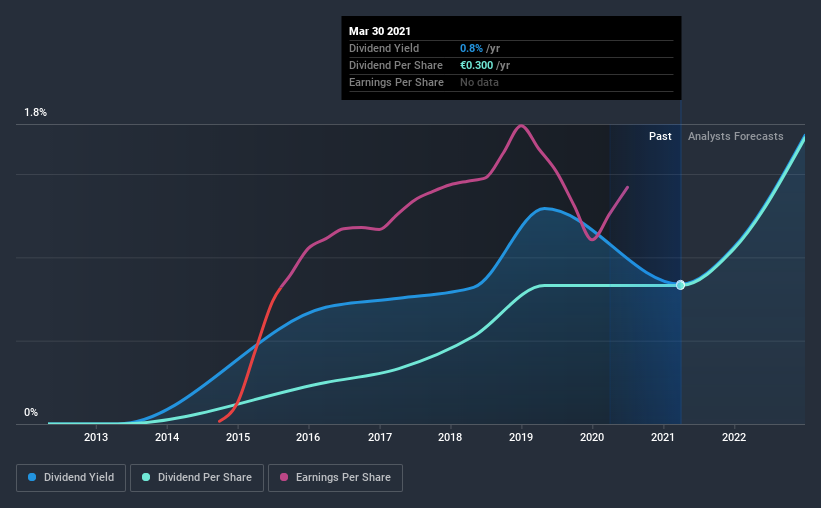Click the 2021 x-axis label
Screen dimensions: 821x508
click(663, 437)
